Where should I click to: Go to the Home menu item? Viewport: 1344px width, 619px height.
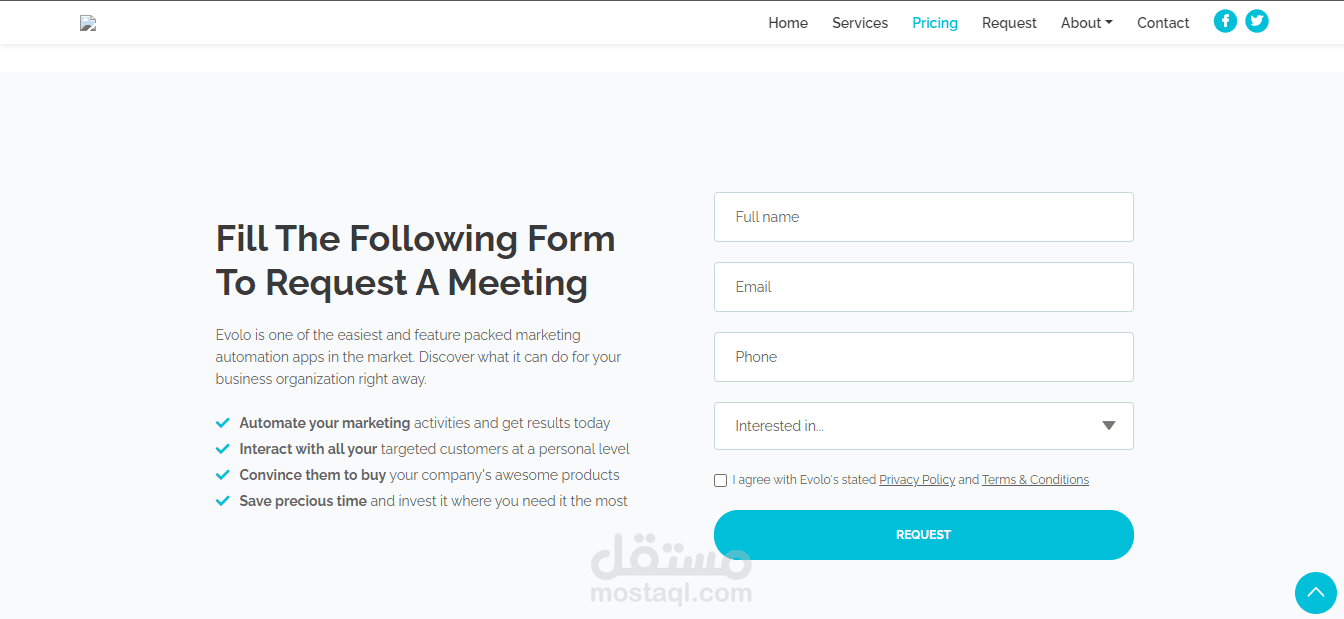[x=788, y=23]
